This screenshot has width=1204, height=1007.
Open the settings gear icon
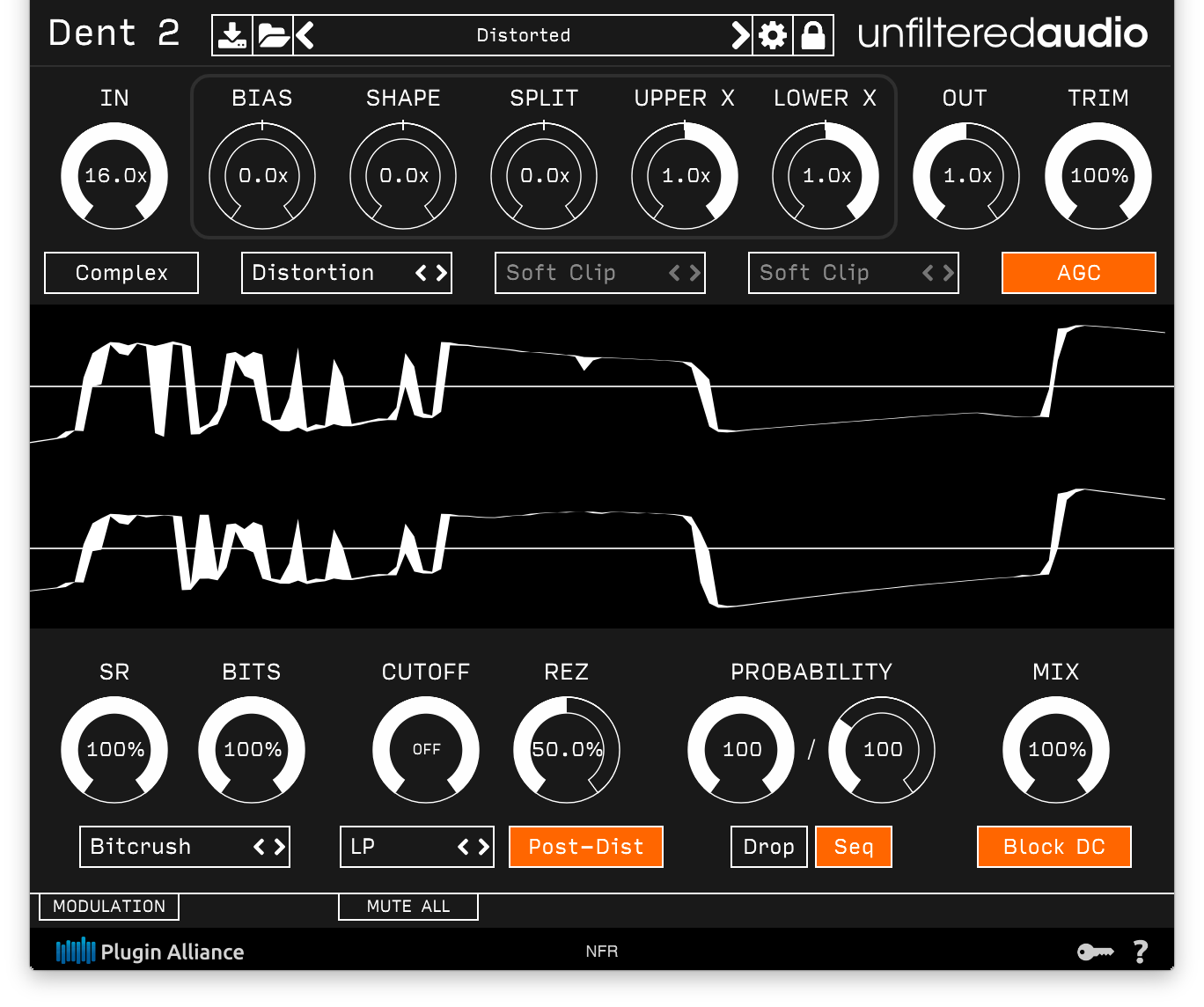pyautogui.click(x=771, y=34)
